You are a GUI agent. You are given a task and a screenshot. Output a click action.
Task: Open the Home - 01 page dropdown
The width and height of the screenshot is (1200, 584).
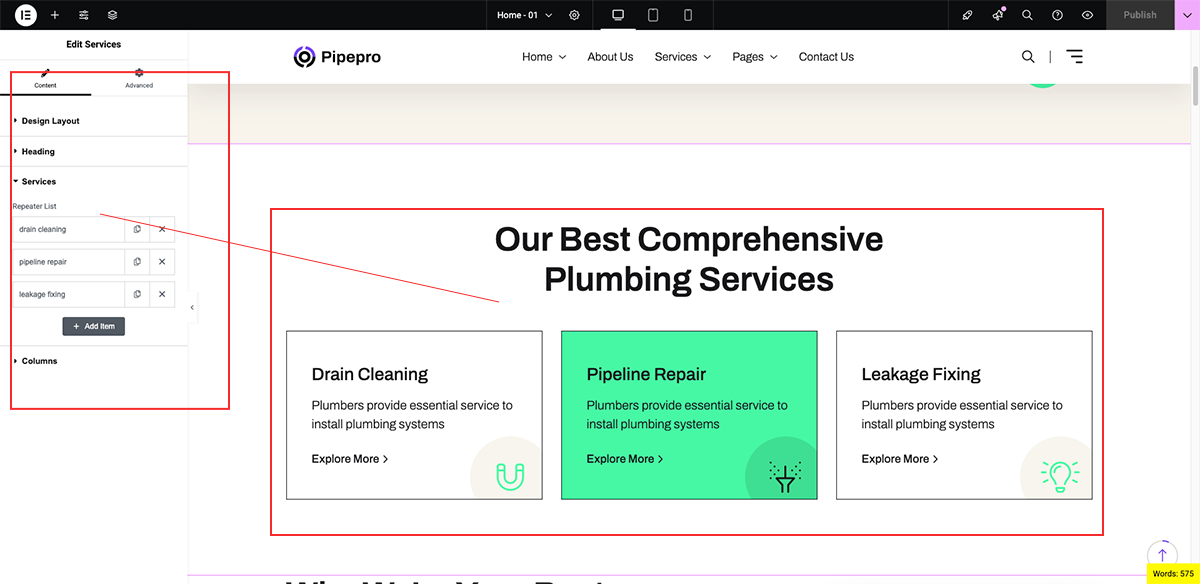pyautogui.click(x=525, y=15)
